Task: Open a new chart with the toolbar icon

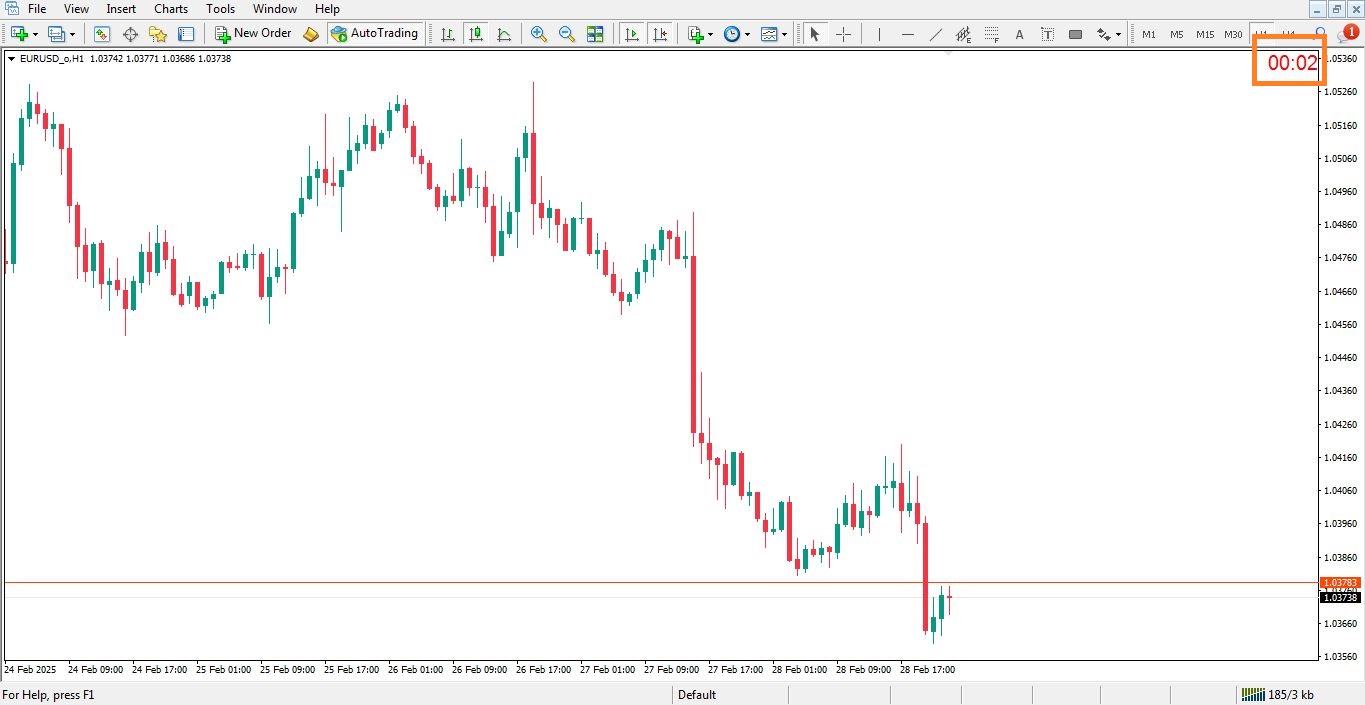Action: click(19, 34)
